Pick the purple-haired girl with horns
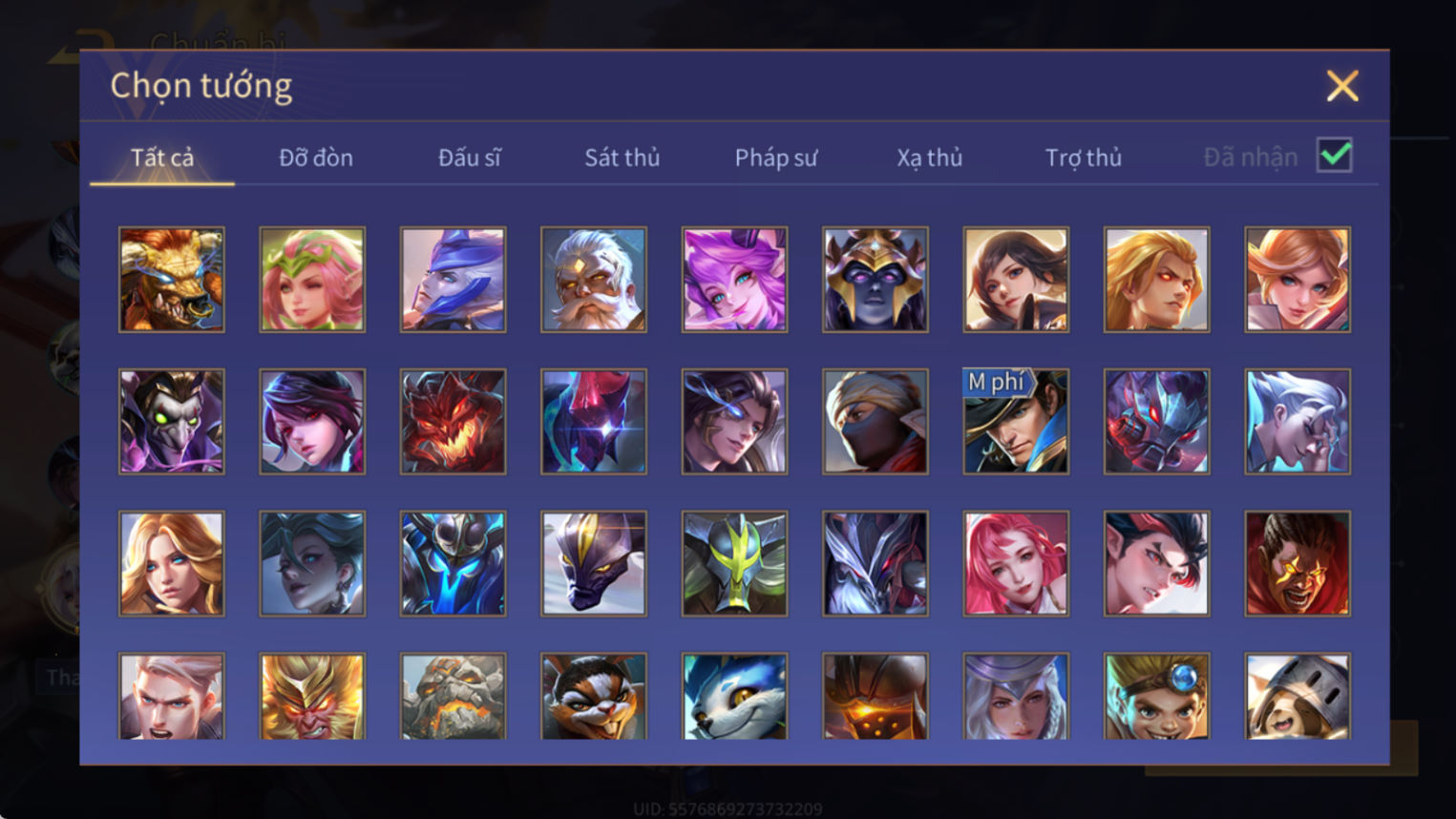This screenshot has height=819, width=1456. click(x=734, y=280)
